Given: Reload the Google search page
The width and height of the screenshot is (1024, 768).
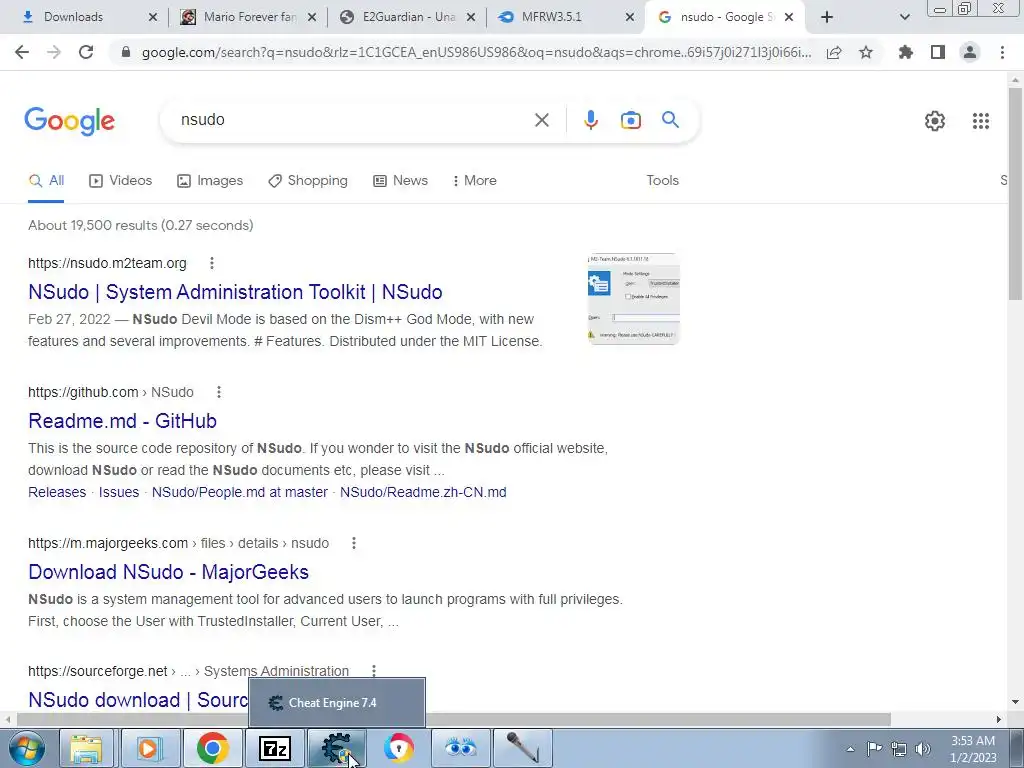Looking at the screenshot, I should tap(86, 52).
